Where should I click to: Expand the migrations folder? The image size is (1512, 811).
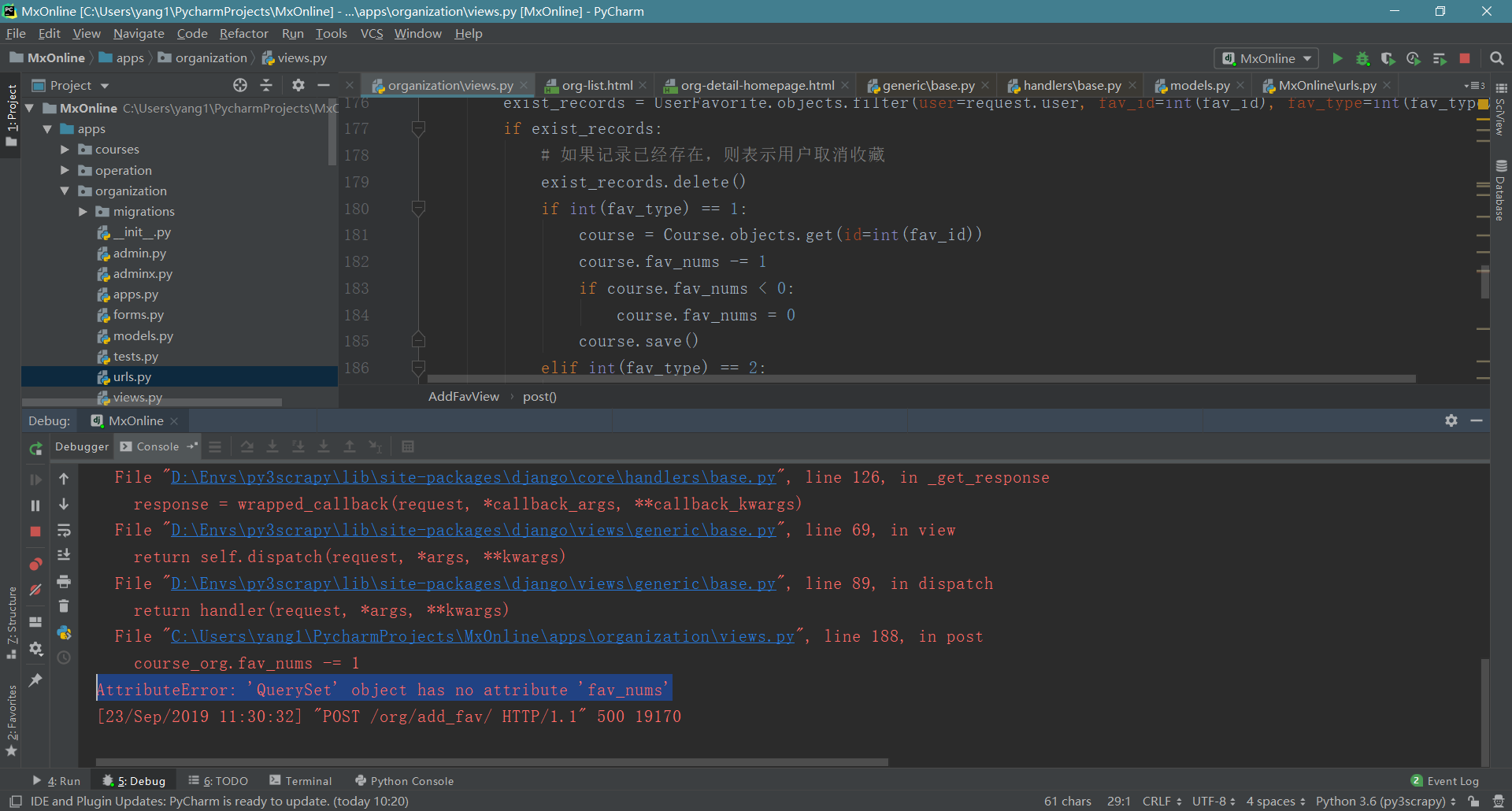point(83,212)
